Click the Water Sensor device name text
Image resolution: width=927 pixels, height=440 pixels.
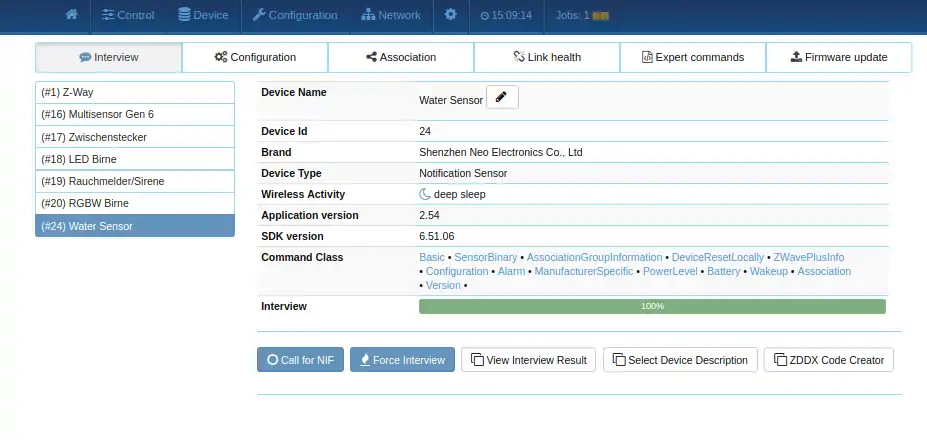click(x=450, y=100)
